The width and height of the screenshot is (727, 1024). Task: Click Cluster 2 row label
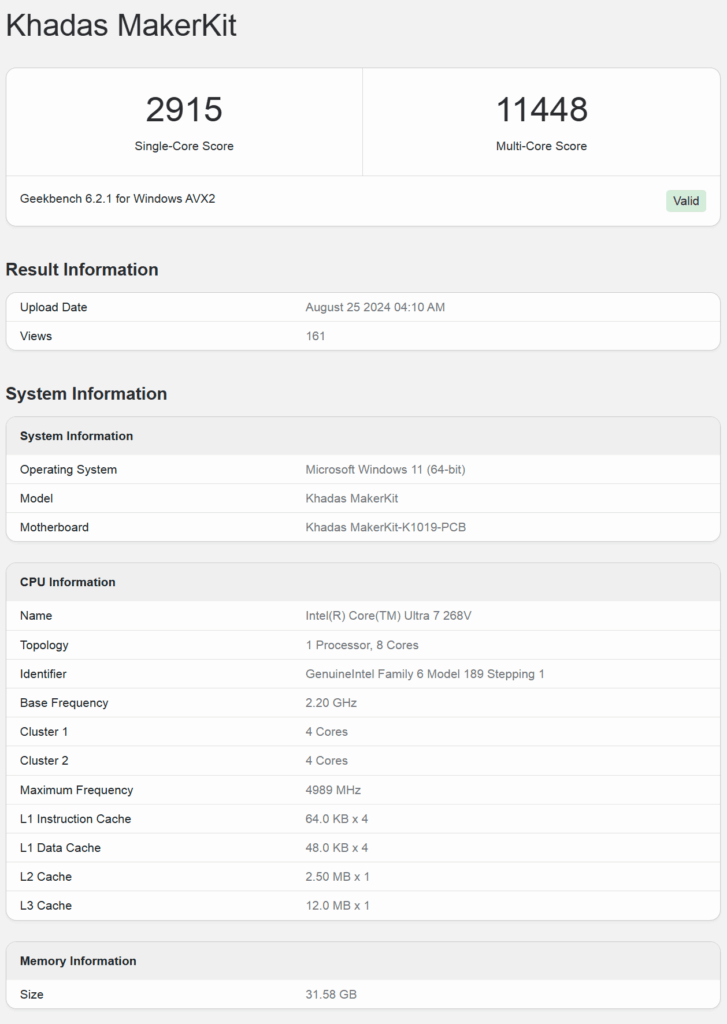pos(44,761)
